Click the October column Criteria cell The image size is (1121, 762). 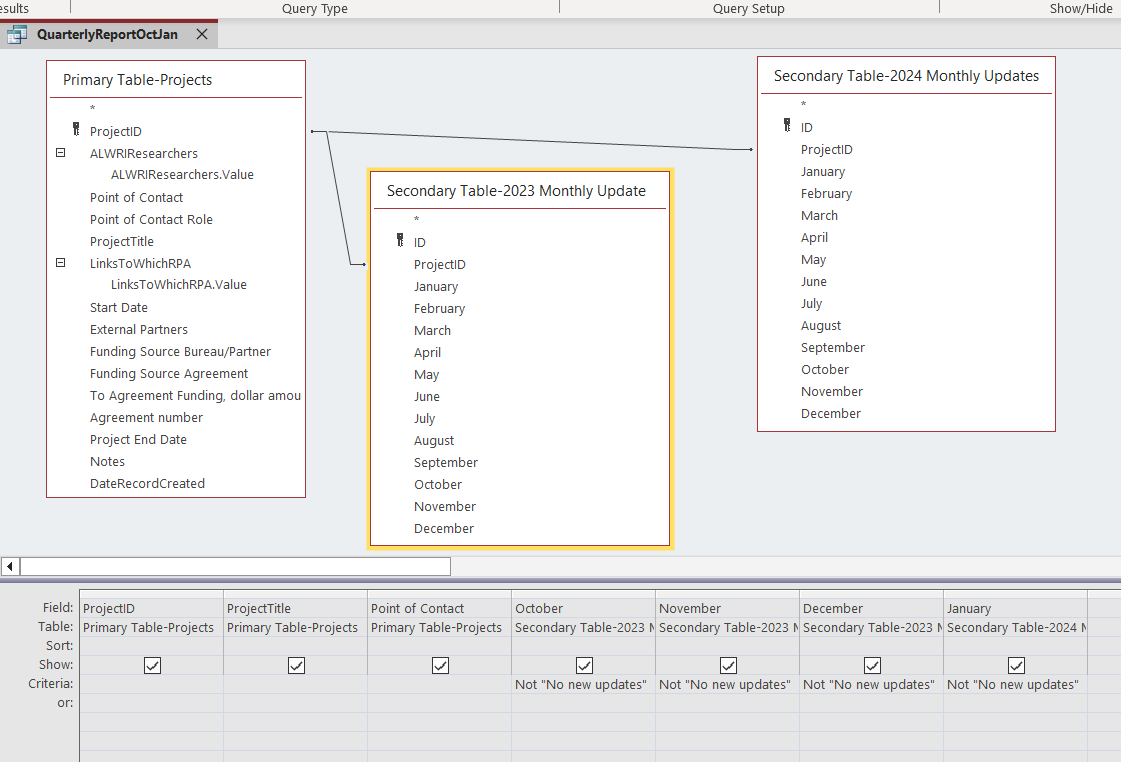click(x=583, y=684)
